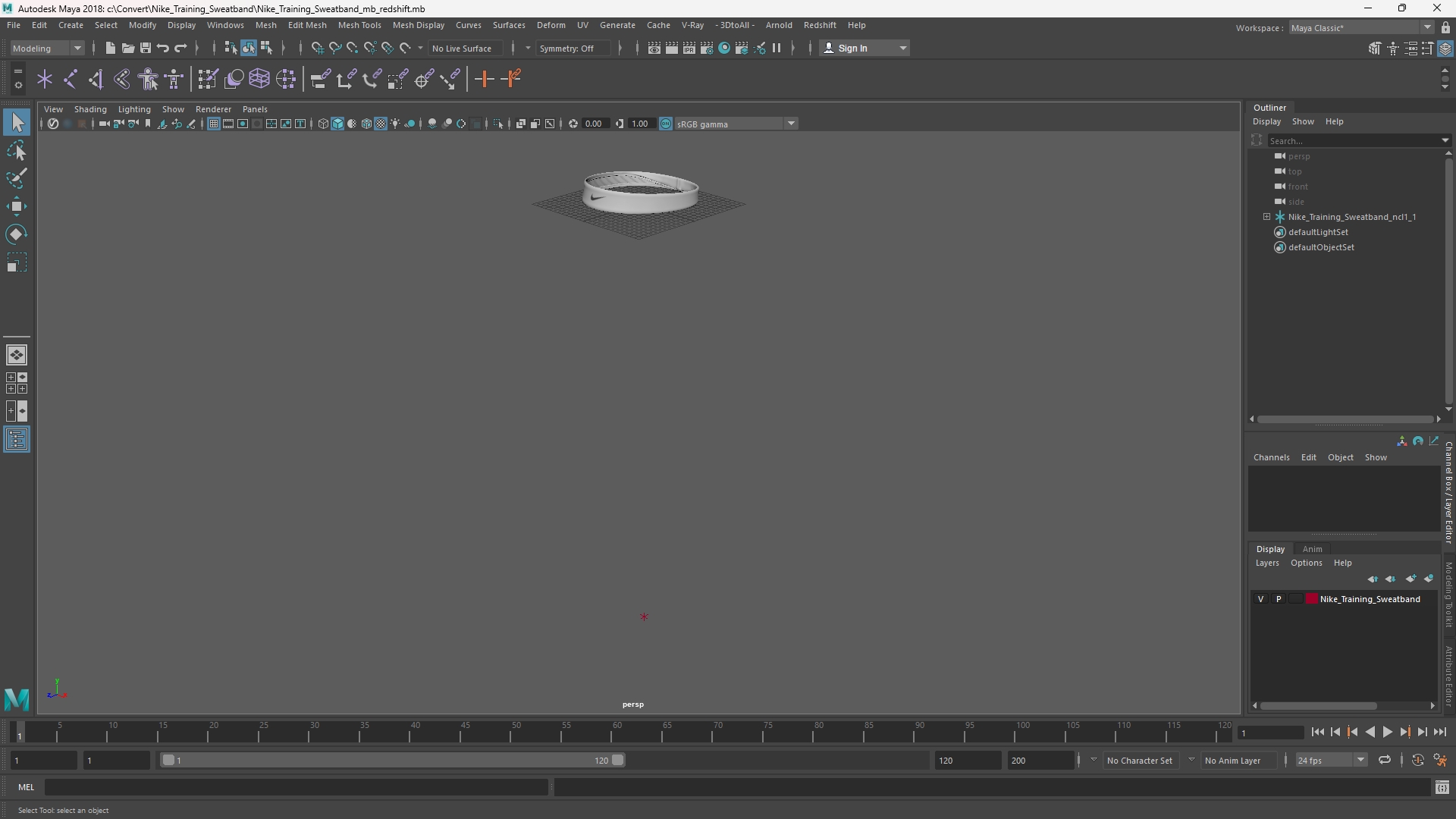Toggle select by hierarchy mode
This screenshot has width=1456, height=819.
click(x=231, y=48)
